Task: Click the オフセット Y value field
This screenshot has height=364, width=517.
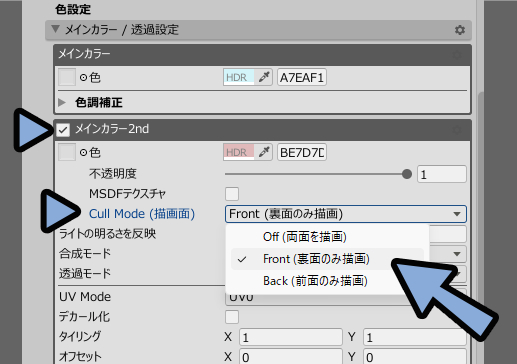Action: click(415, 357)
